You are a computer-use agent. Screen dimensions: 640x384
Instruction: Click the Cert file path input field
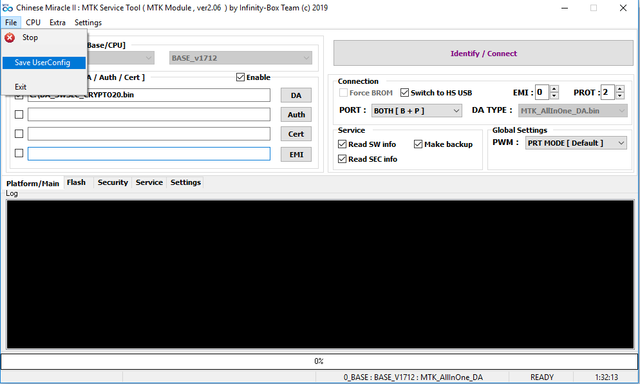(149, 133)
